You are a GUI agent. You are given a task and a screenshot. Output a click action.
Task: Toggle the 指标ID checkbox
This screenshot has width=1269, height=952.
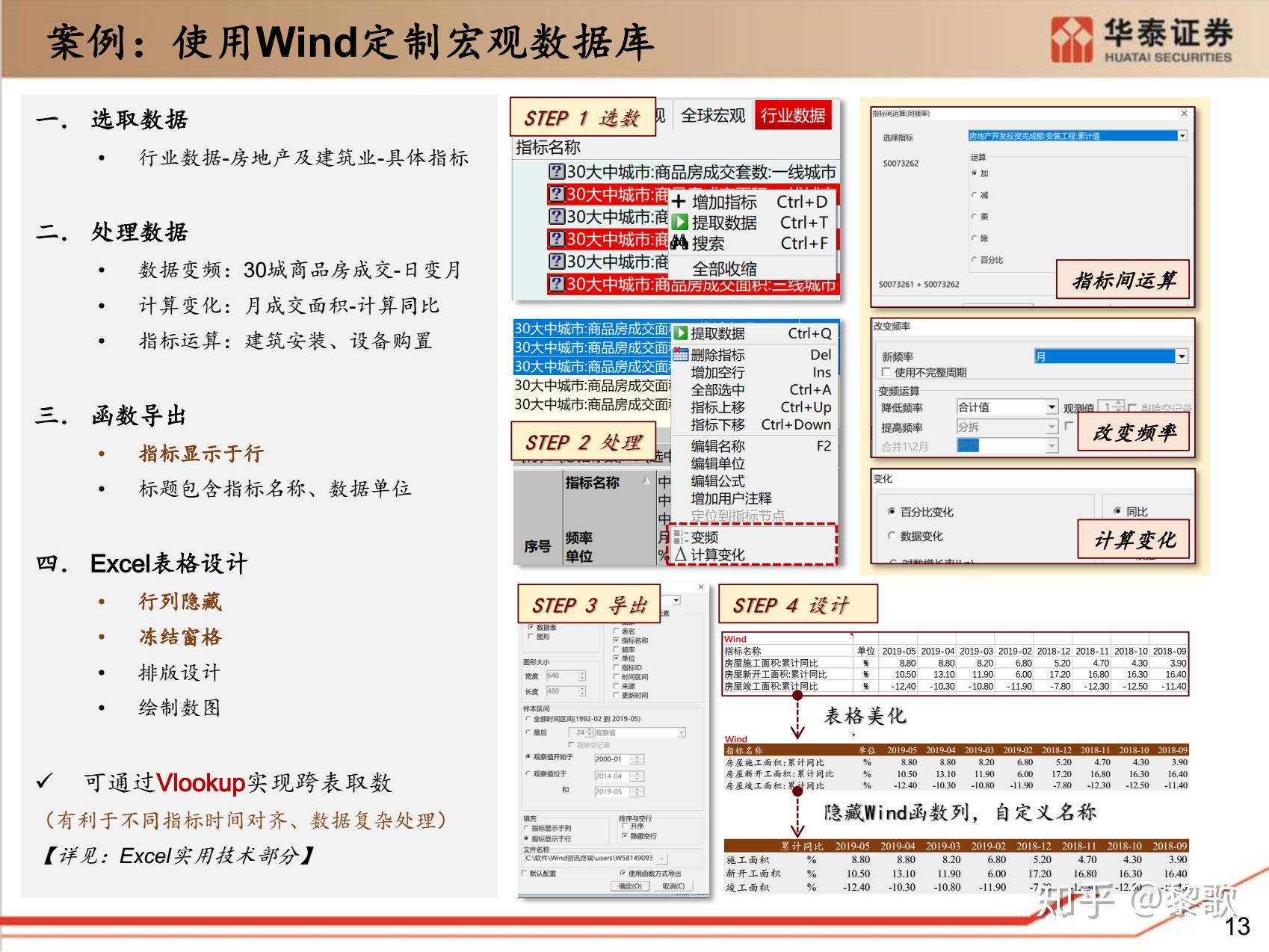tap(616, 667)
